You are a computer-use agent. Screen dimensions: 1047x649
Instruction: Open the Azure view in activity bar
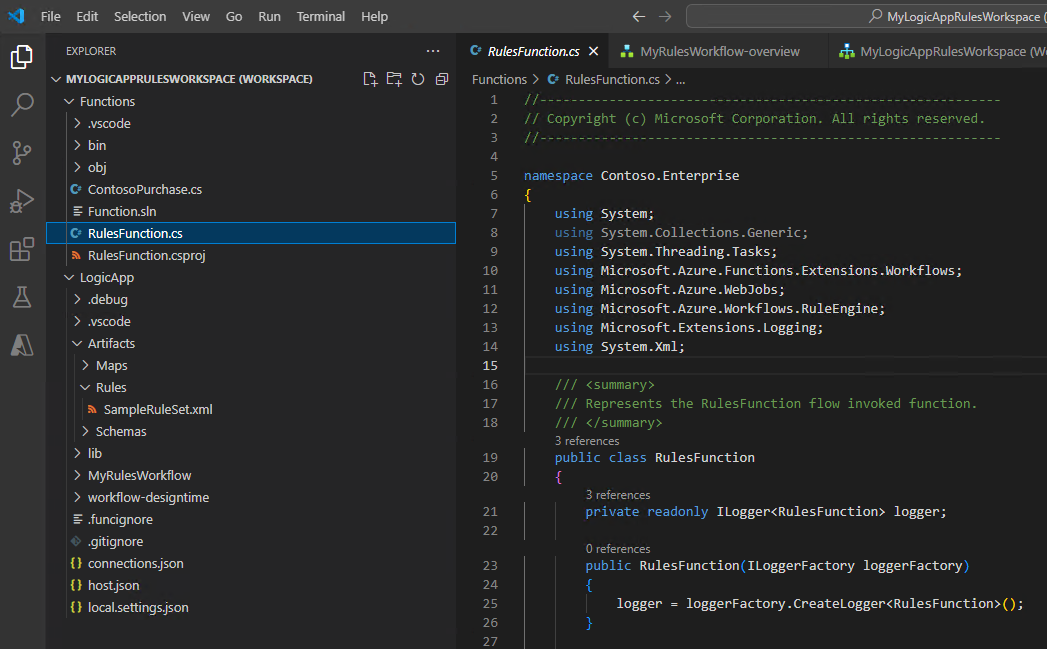click(22, 345)
